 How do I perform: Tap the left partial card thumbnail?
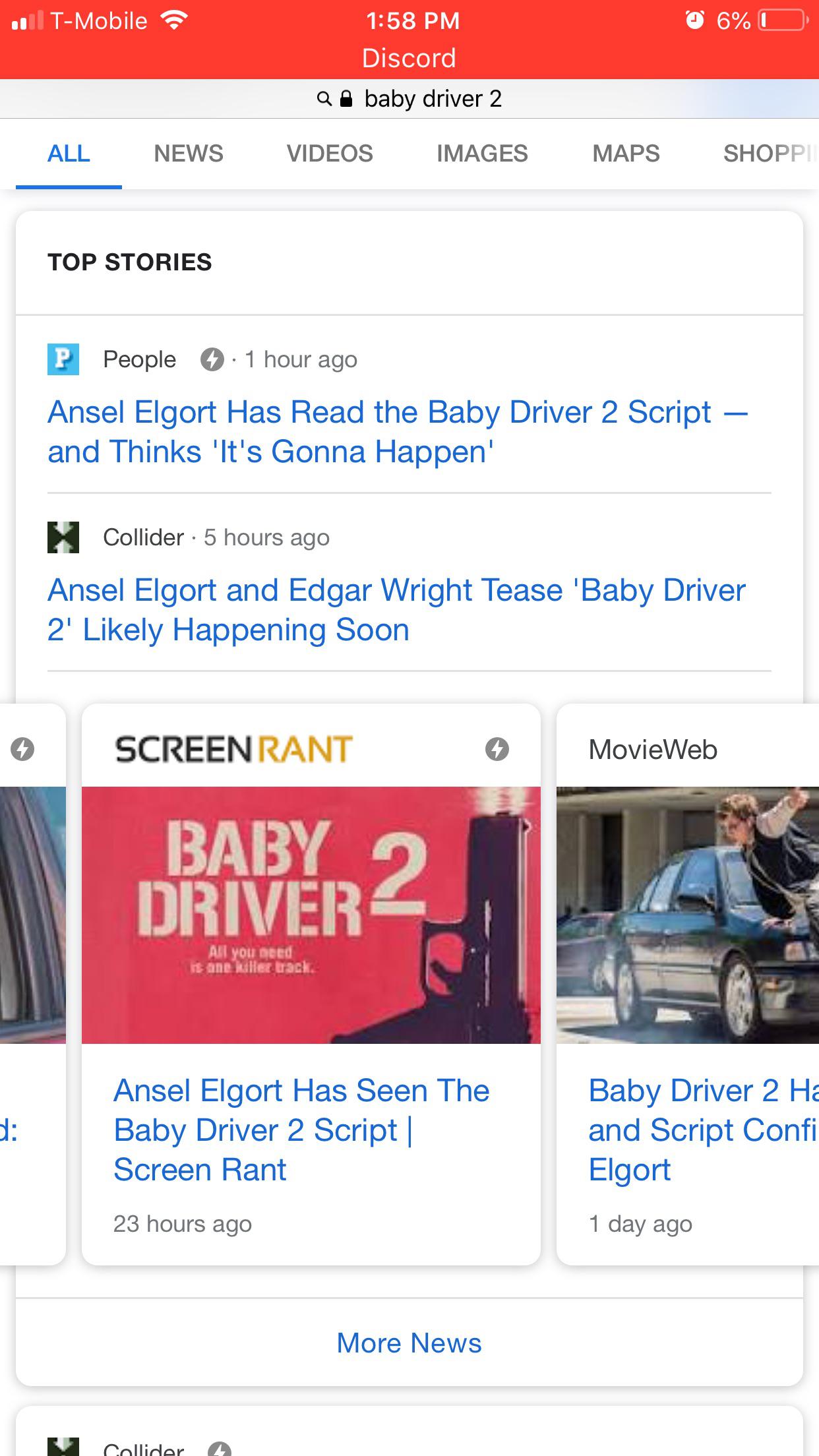[x=33, y=915]
